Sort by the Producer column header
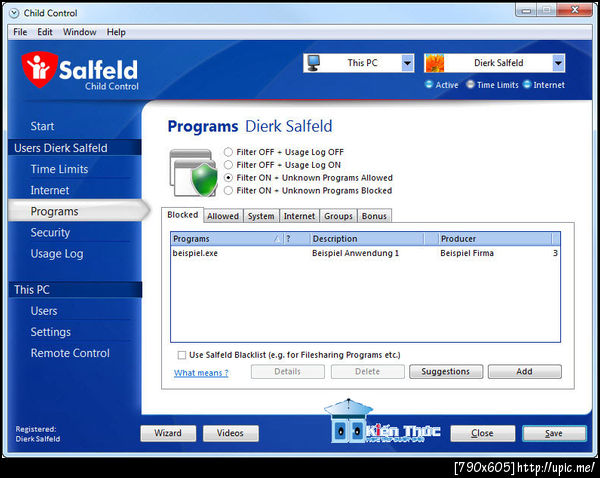This screenshot has width=600, height=478. [495, 239]
